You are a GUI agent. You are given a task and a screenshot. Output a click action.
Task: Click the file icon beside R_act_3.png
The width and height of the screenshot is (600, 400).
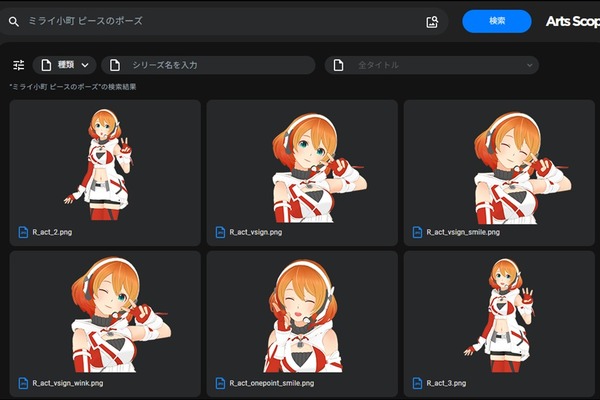417,383
